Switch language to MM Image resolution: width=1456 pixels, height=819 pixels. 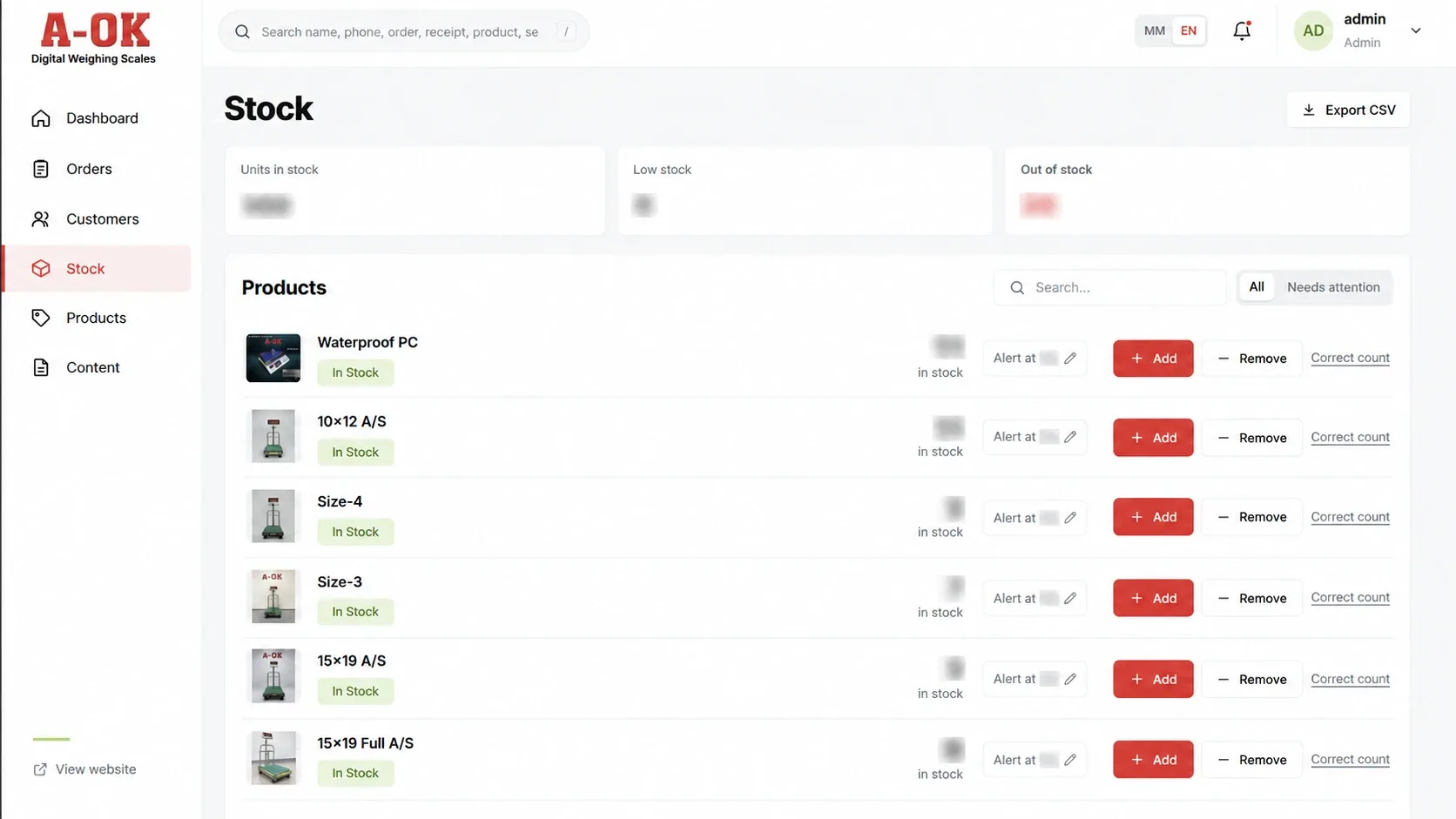tap(1155, 31)
